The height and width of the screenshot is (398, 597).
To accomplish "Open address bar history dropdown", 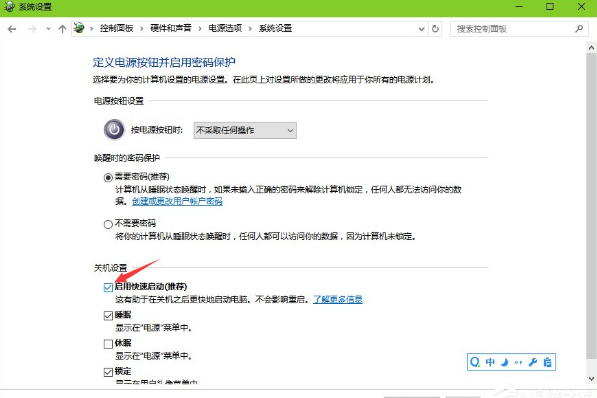I will pos(421,29).
